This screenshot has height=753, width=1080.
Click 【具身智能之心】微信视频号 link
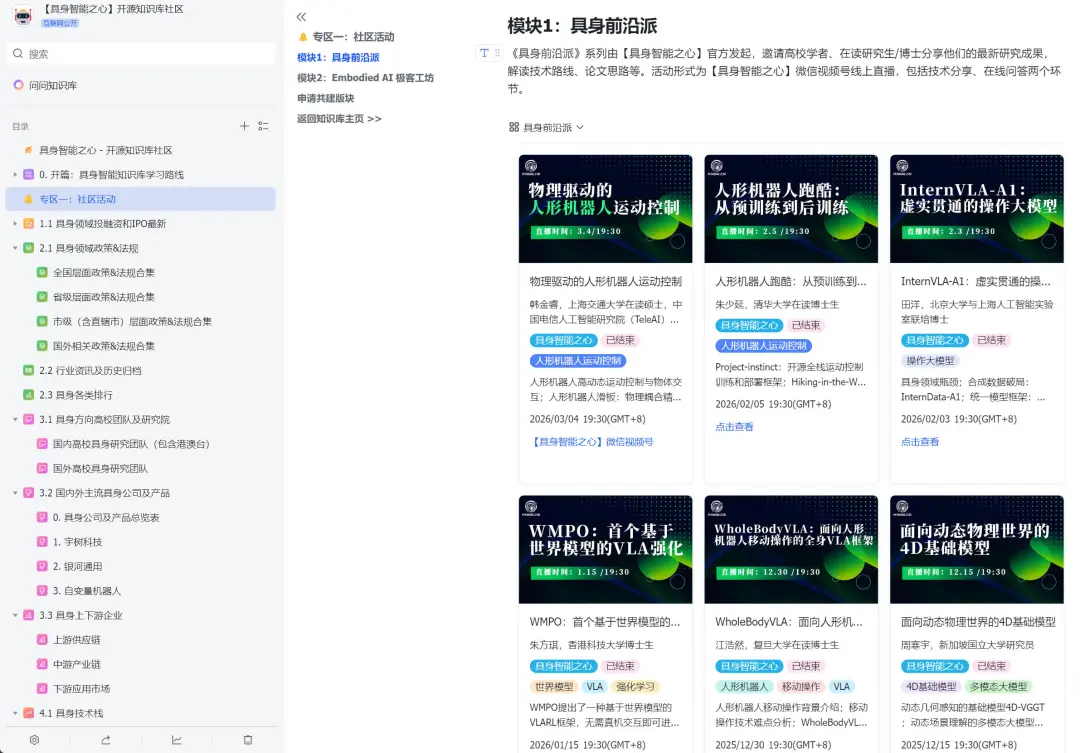point(592,442)
